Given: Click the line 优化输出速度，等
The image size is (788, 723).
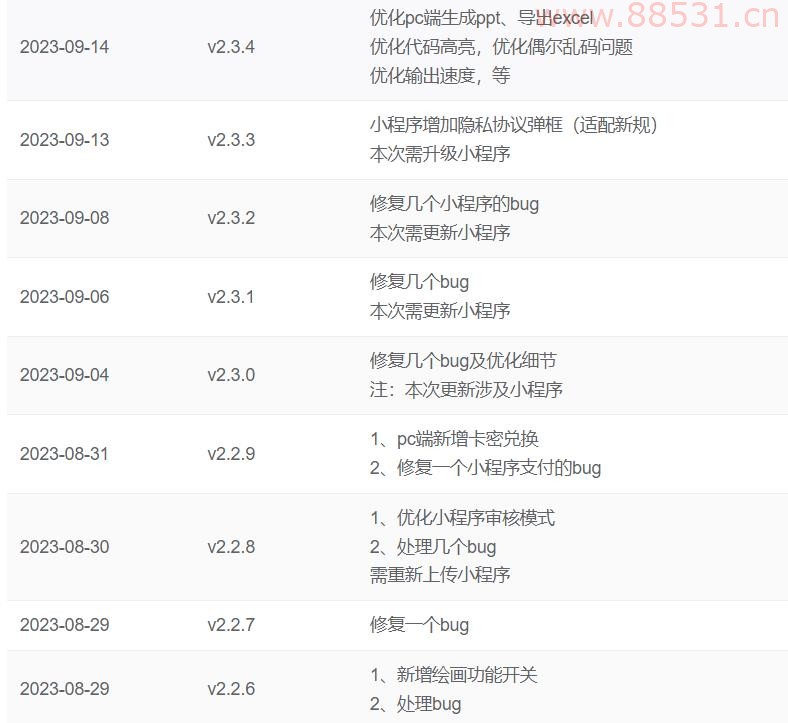Looking at the screenshot, I should point(440,75).
